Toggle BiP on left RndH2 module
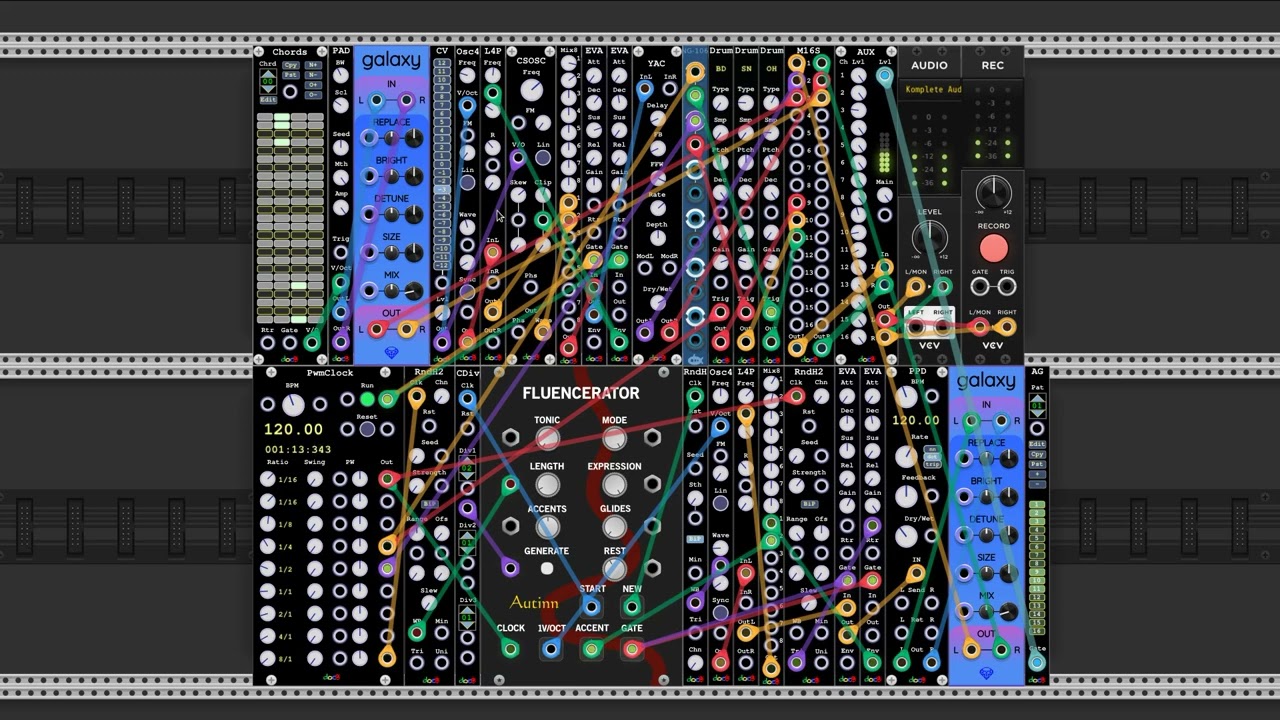This screenshot has width=1280, height=720. tap(430, 505)
